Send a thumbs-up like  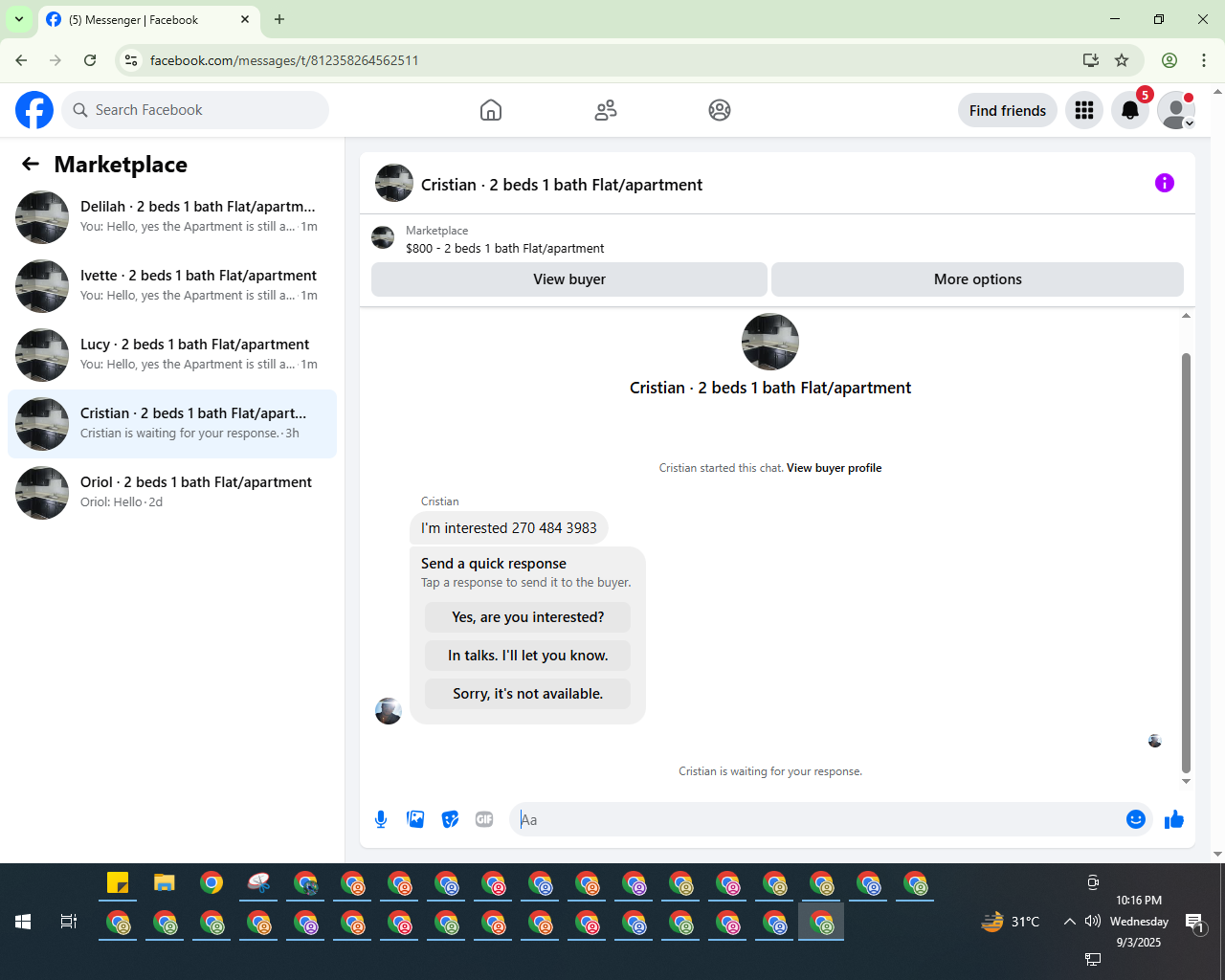coord(1174,819)
